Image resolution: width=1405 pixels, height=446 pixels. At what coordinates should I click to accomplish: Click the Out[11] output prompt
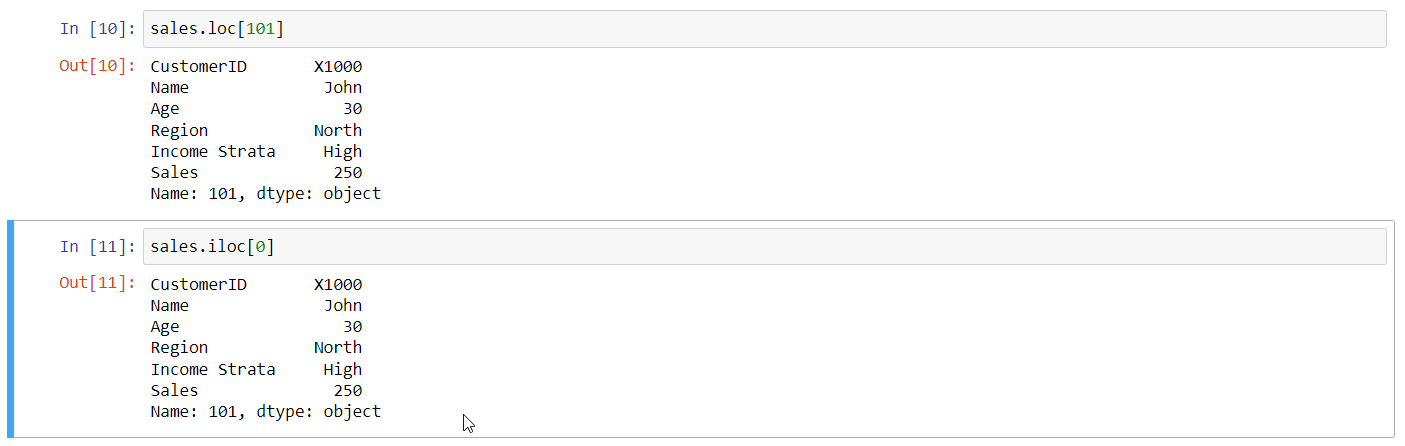(97, 283)
